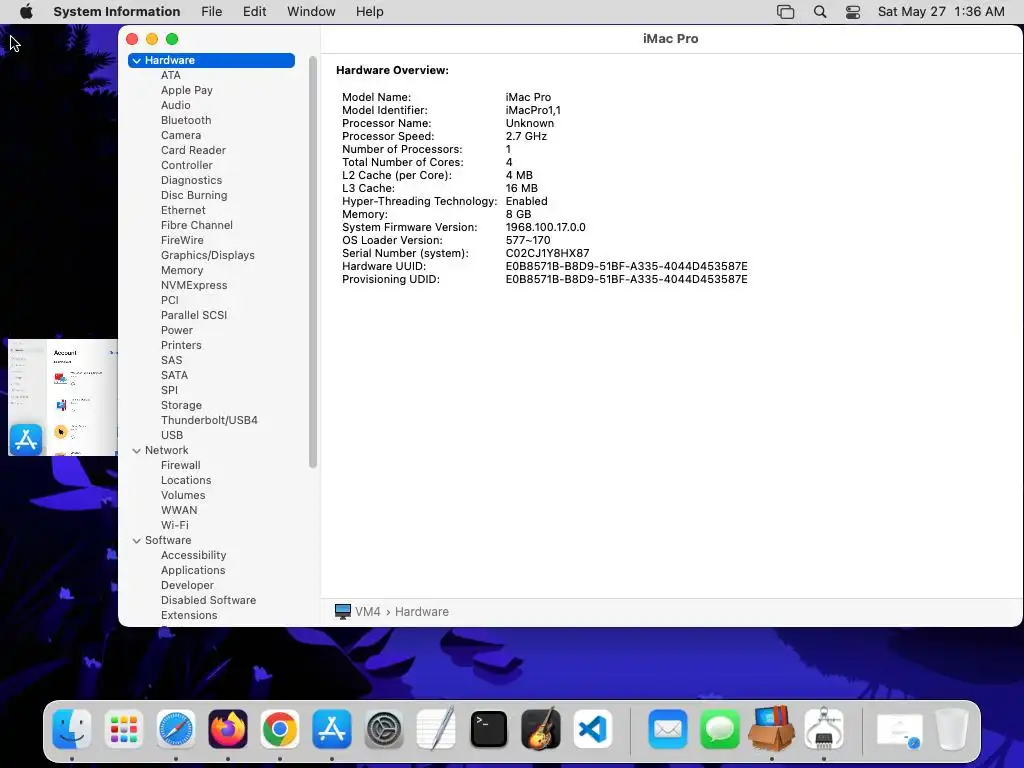Select Extensions under Software
This screenshot has width=1024, height=768.
point(189,616)
